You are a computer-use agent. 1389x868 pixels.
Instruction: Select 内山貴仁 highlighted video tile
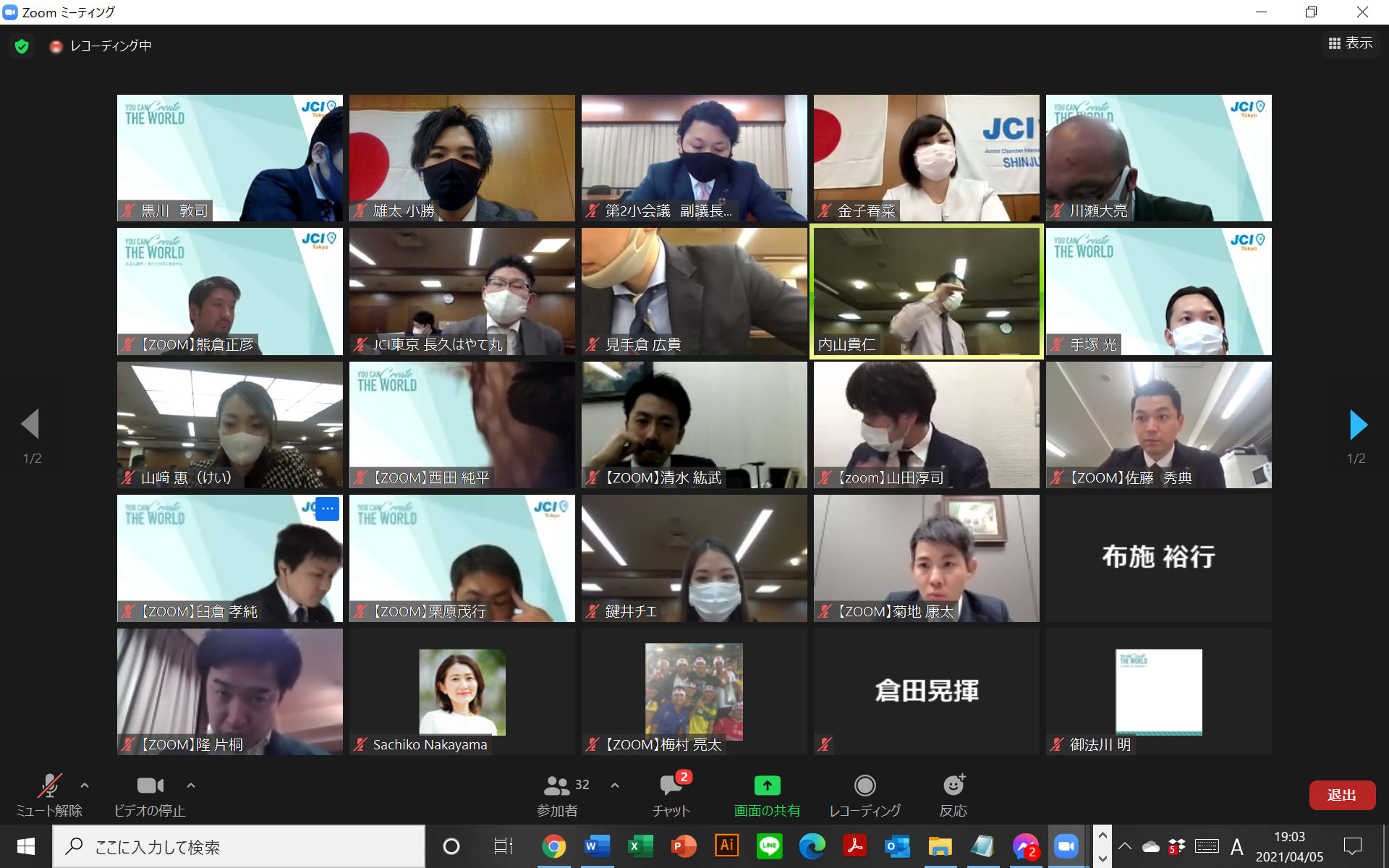pos(926,291)
